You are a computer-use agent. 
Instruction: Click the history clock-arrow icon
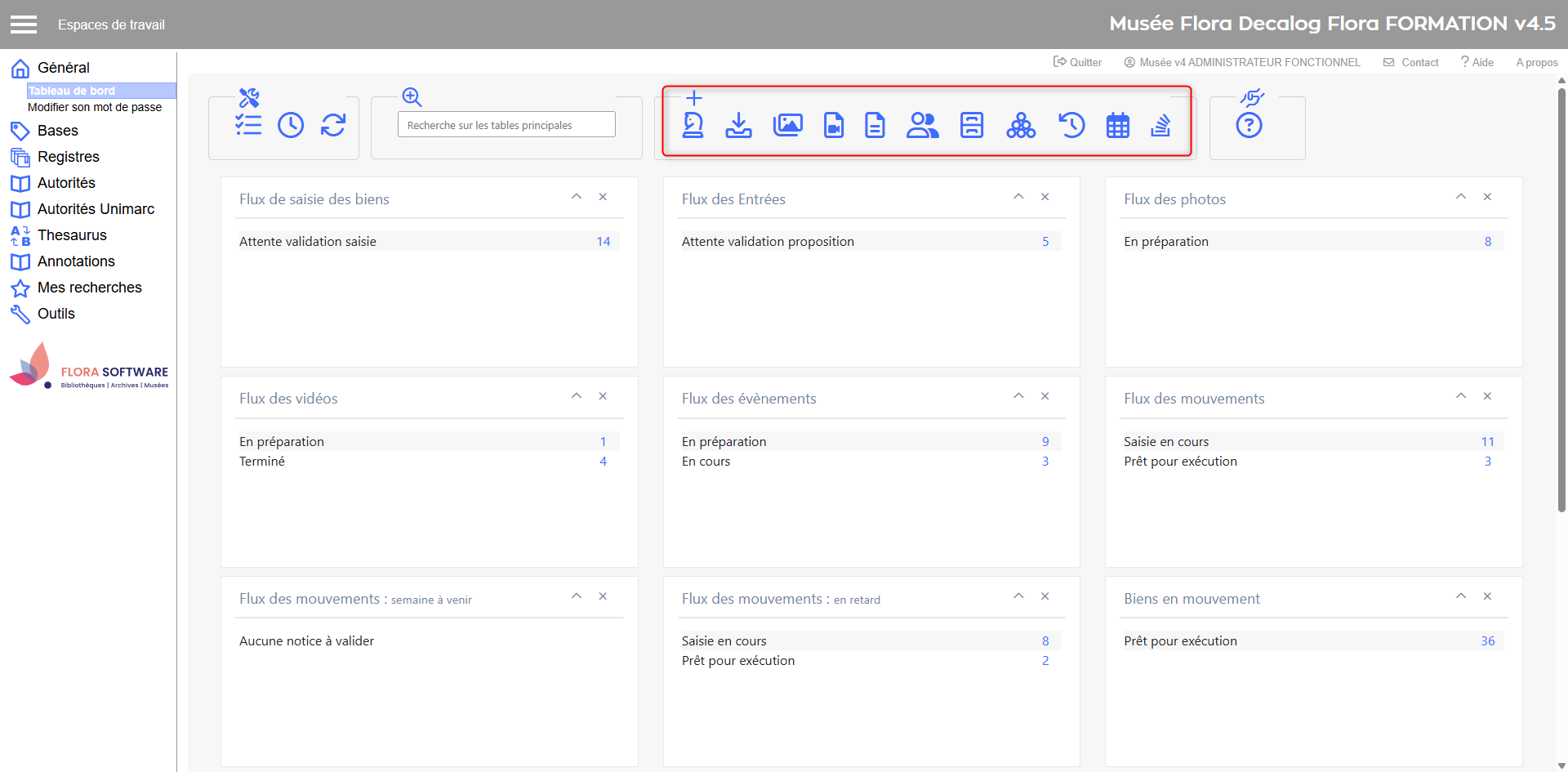tap(1071, 125)
